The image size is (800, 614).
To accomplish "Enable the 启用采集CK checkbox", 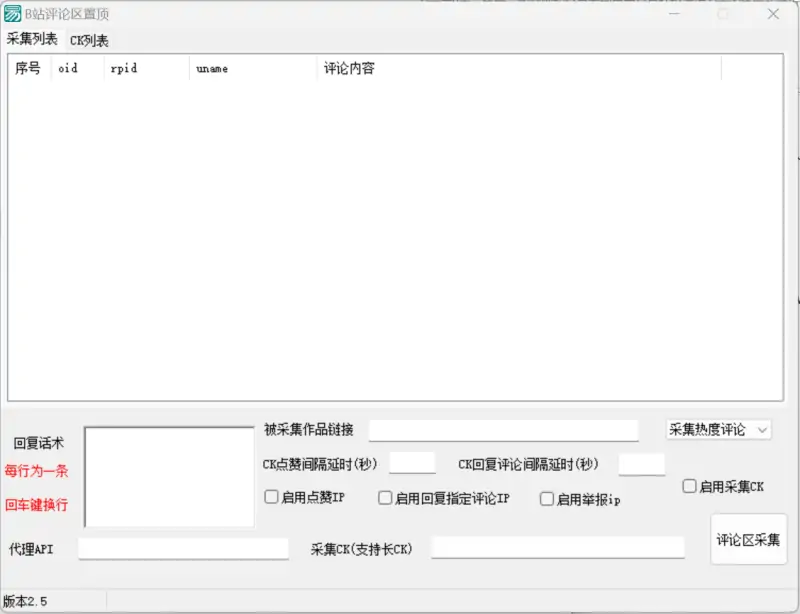I will (x=689, y=487).
